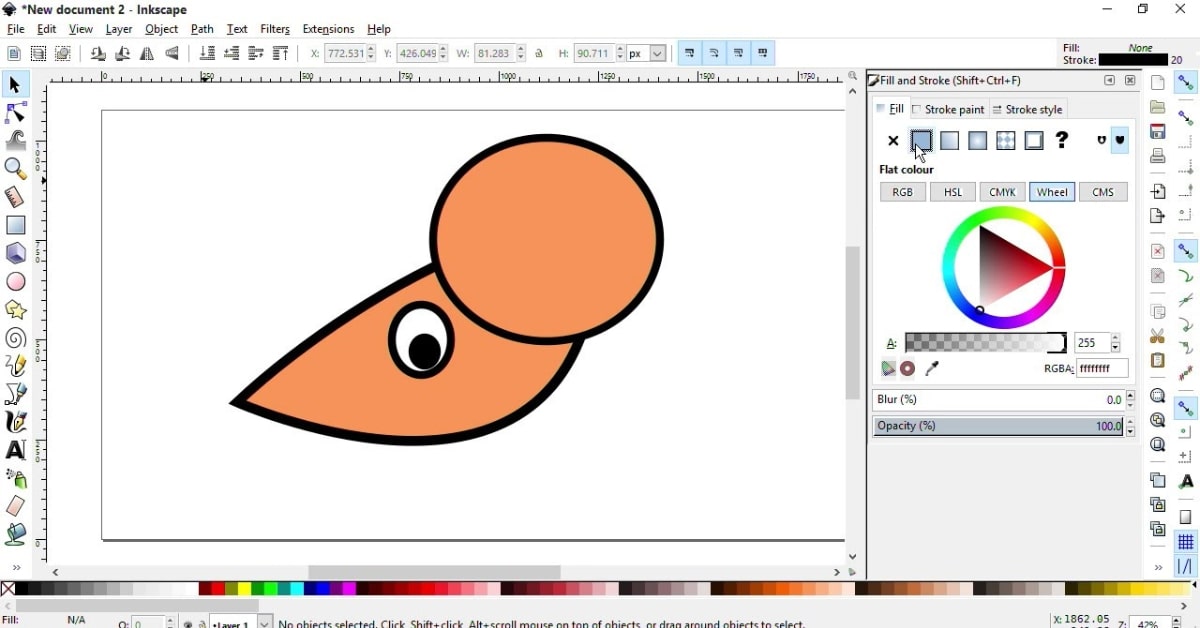Click the Import file icon
Screen dimensions: 1200x628
1158,191
